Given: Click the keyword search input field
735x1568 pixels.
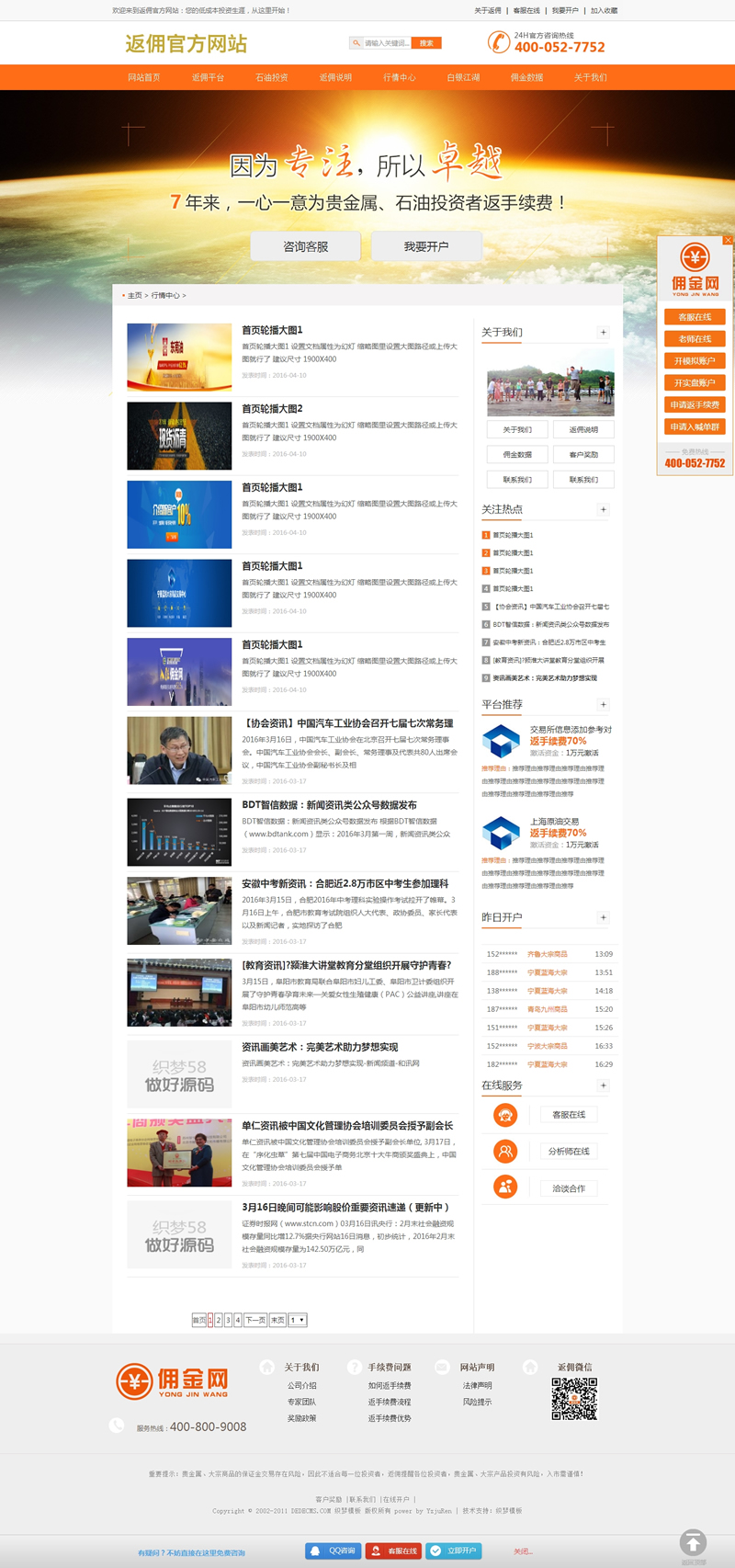Looking at the screenshot, I should coord(385,43).
